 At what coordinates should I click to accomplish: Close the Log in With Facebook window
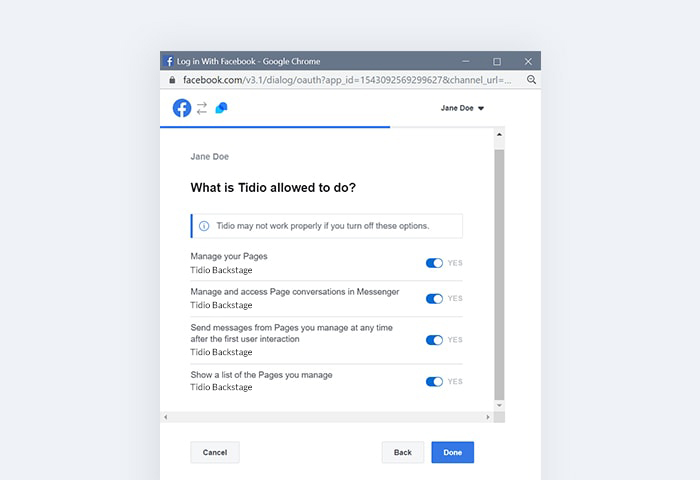528,61
